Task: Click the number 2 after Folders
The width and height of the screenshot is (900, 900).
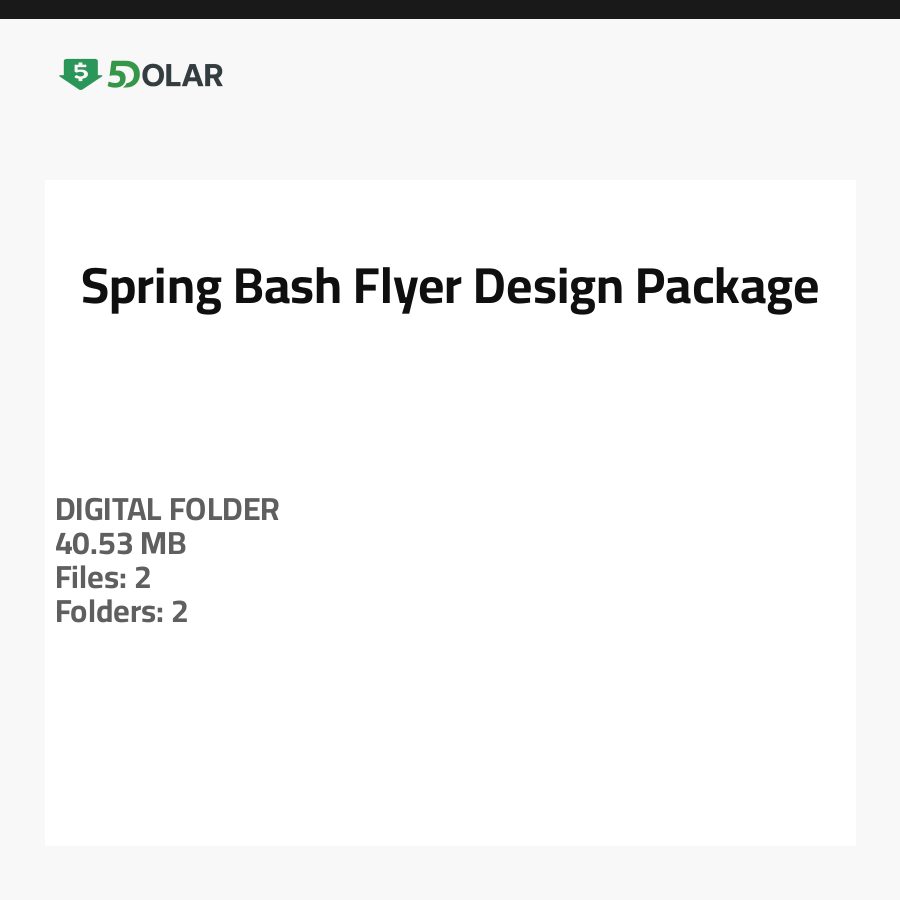Action: (x=179, y=611)
